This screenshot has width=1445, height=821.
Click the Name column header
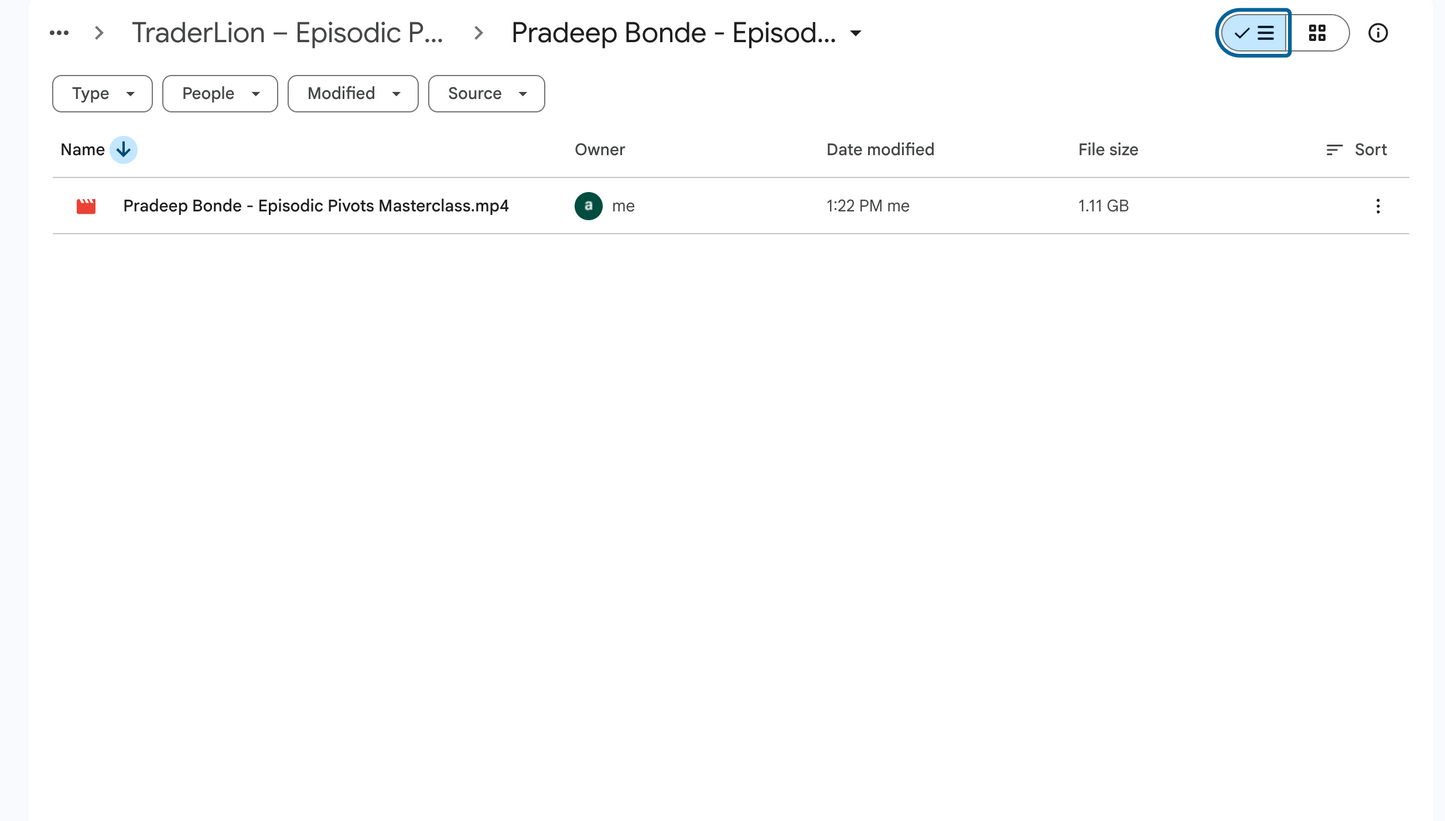(x=82, y=150)
